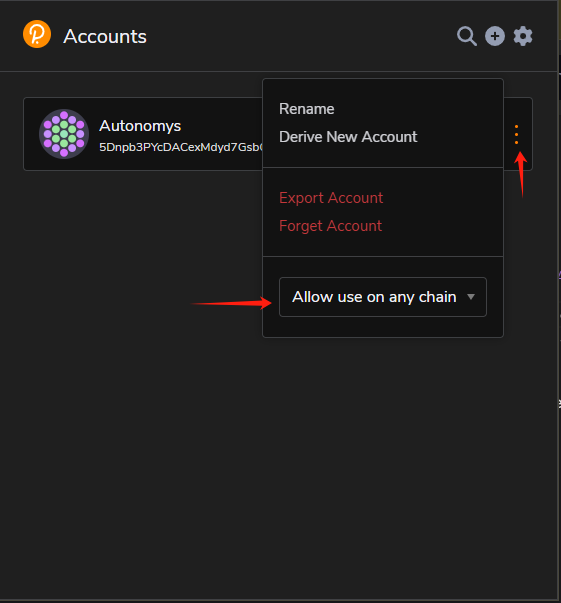Open the account search magnifier
The height and width of the screenshot is (603, 561).
[467, 36]
